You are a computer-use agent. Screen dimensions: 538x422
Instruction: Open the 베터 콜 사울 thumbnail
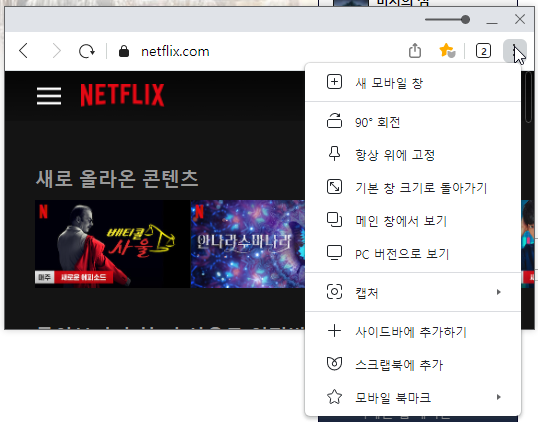coord(112,244)
